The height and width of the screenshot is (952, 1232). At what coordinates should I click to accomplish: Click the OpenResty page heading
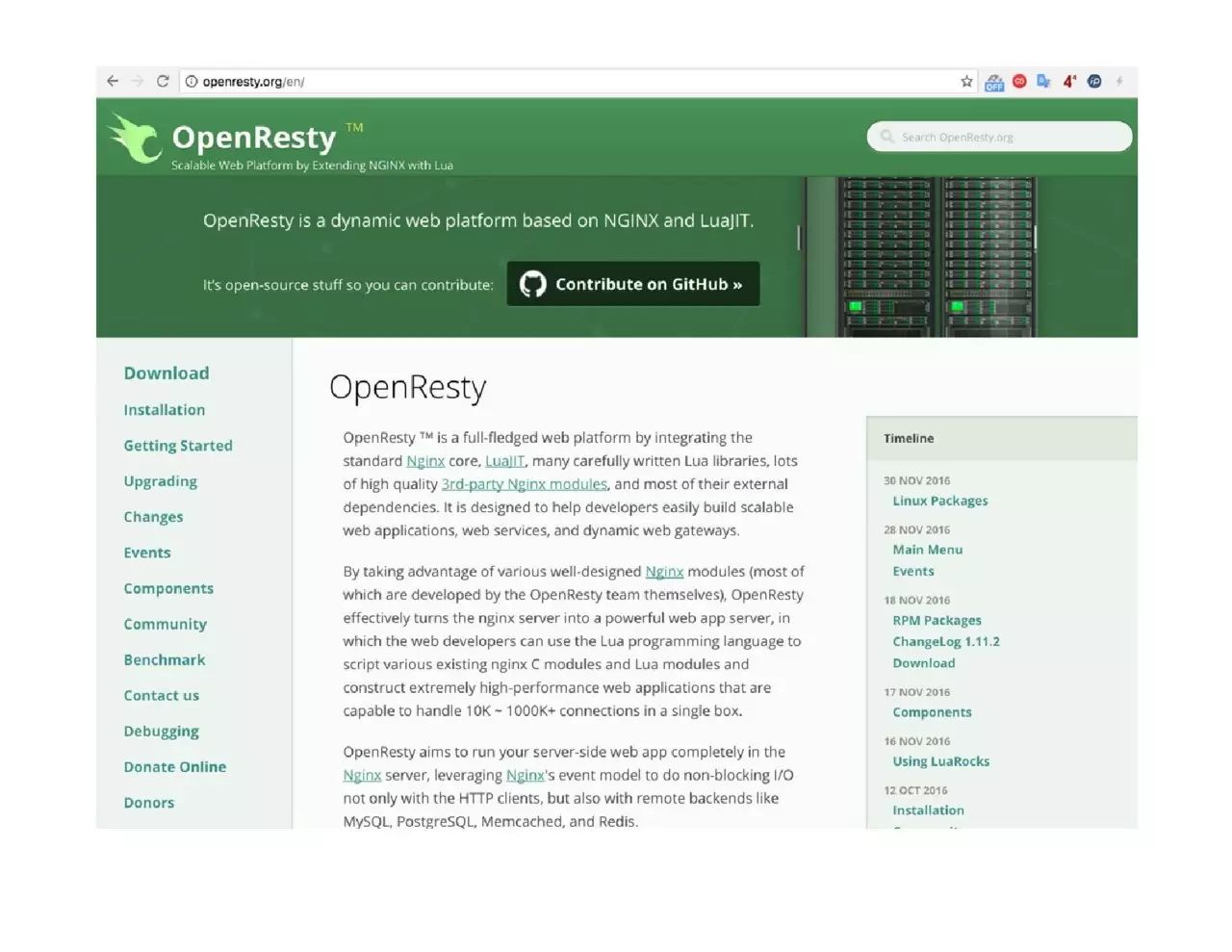[408, 387]
